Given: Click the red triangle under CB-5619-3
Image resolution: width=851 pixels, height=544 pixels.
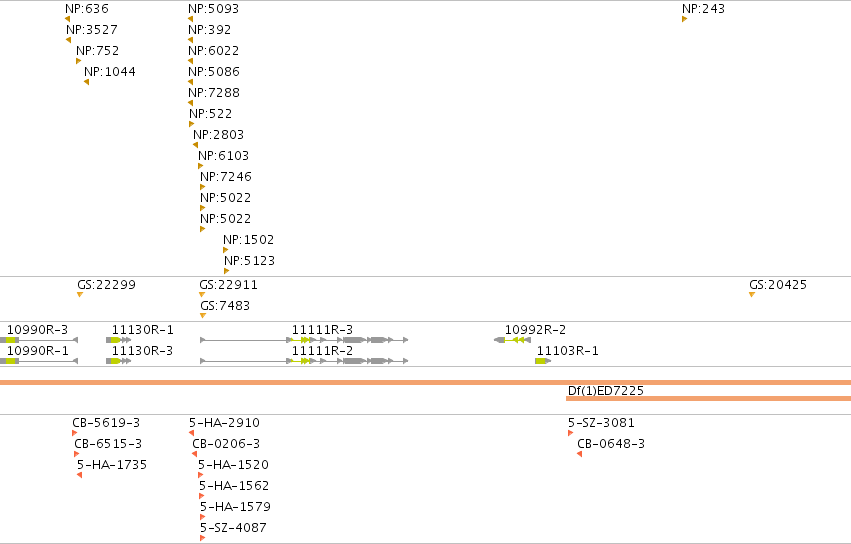Looking at the screenshot, I should click(74, 433).
